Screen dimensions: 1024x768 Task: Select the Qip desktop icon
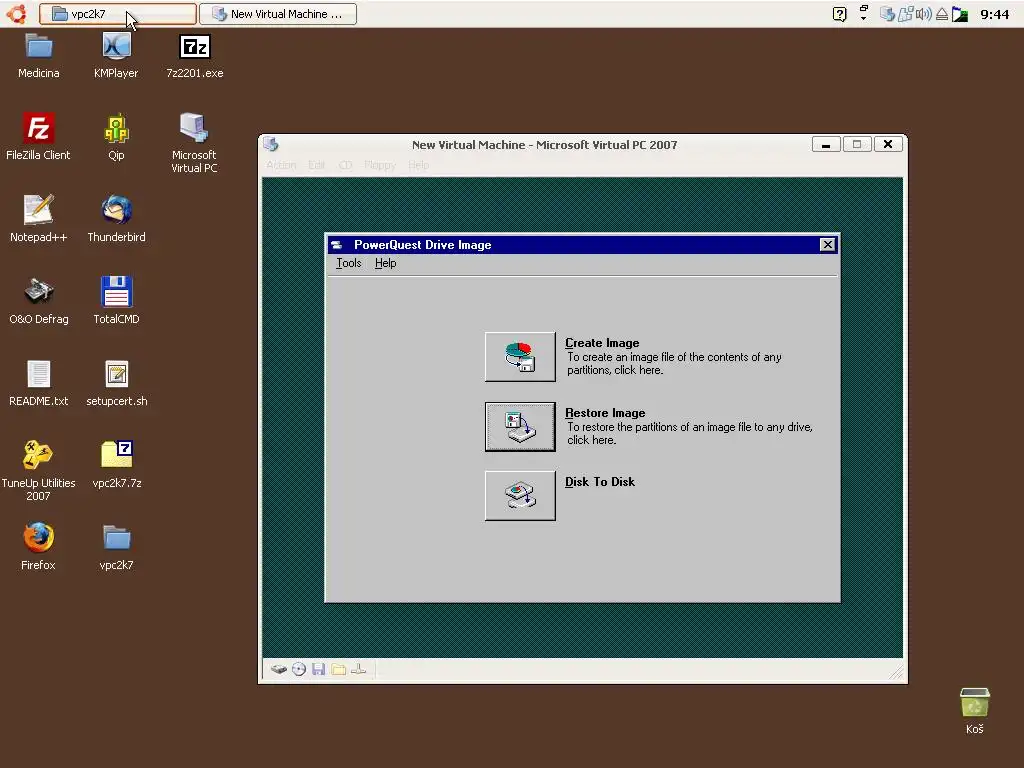[x=116, y=136]
